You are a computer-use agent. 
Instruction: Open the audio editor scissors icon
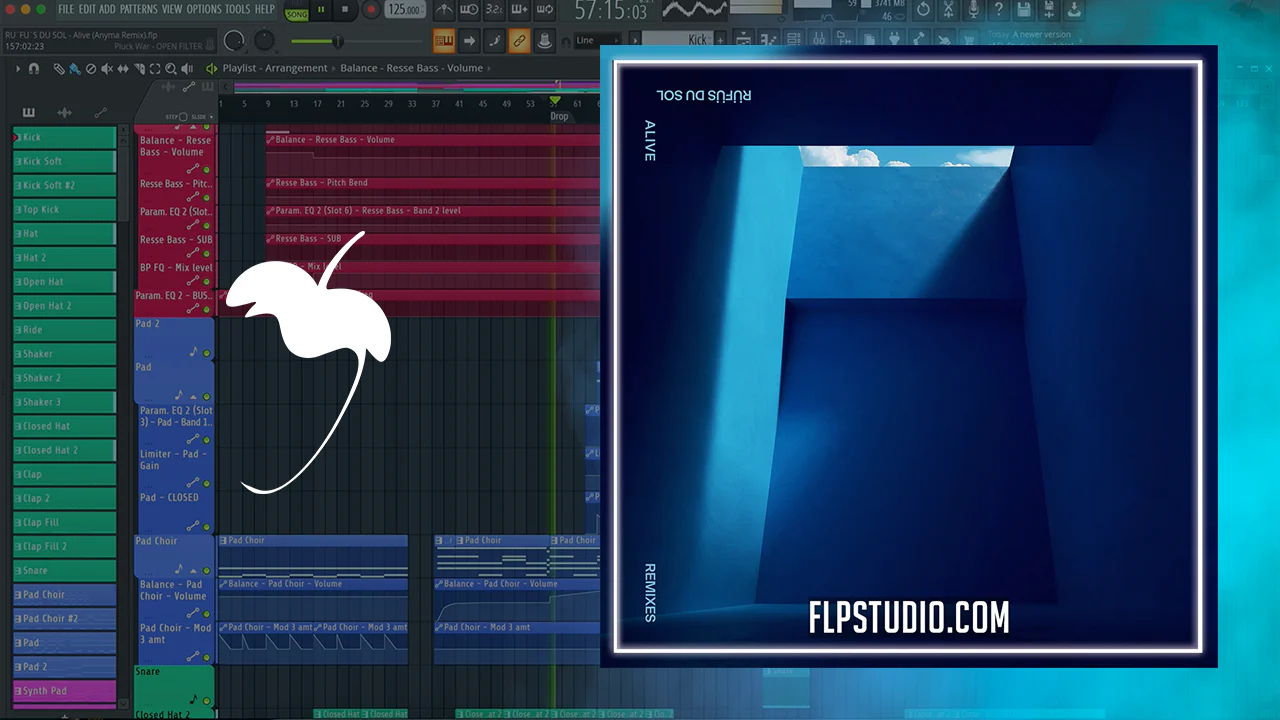948,10
